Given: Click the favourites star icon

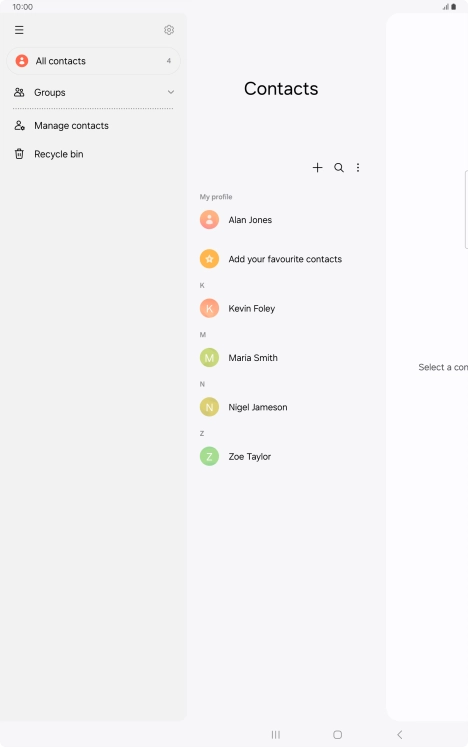Looking at the screenshot, I should point(209,259).
